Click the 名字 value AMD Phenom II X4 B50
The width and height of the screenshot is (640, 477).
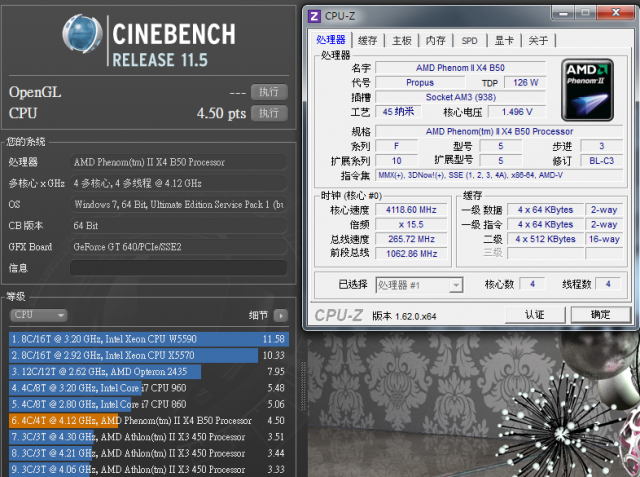click(x=460, y=68)
